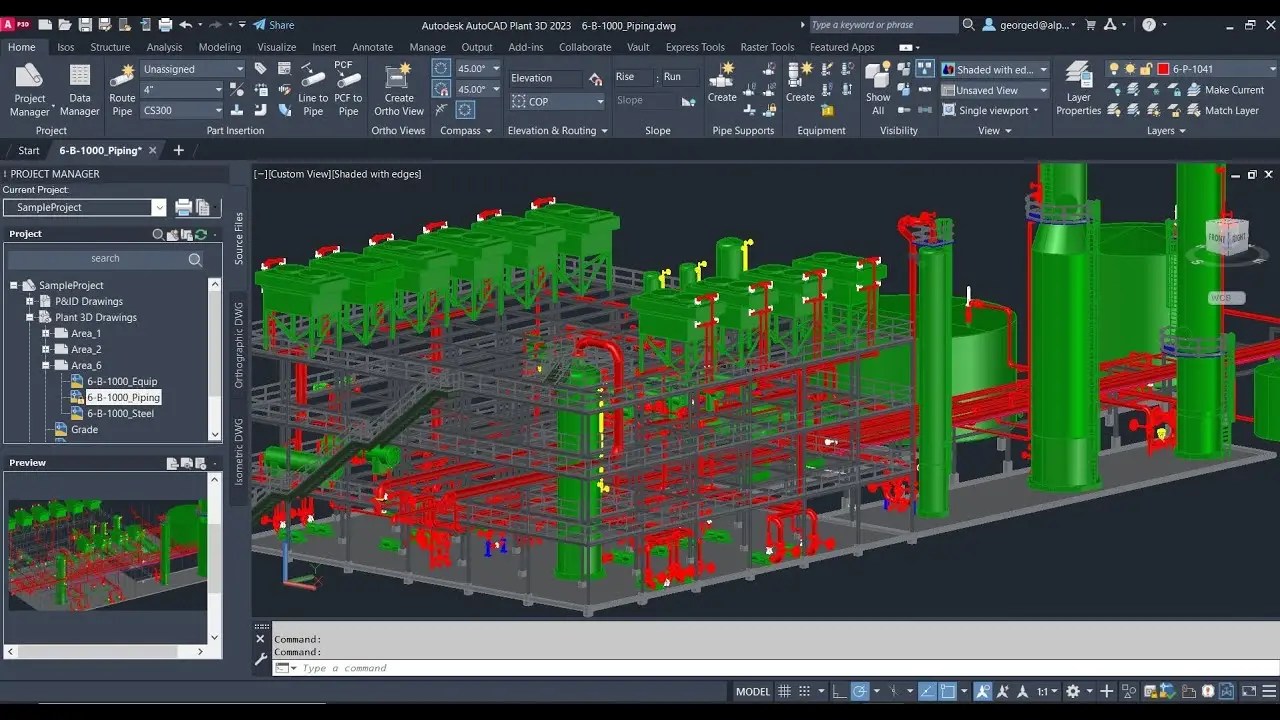Screen dimensions: 1280x720
Task: Toggle ortho mode in the status bar
Action: click(x=837, y=691)
